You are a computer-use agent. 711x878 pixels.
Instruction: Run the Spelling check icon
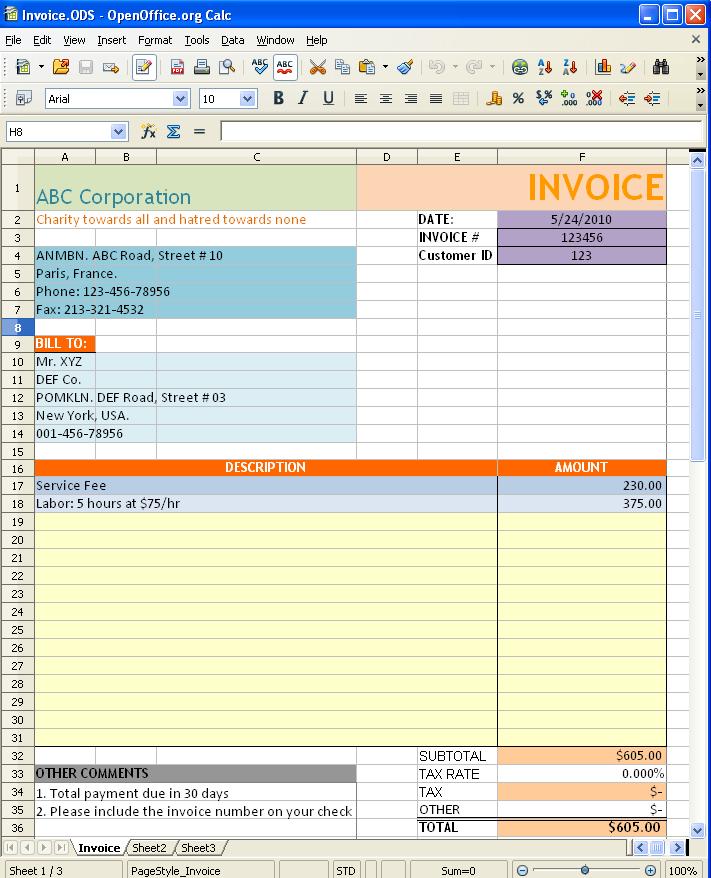(259, 67)
